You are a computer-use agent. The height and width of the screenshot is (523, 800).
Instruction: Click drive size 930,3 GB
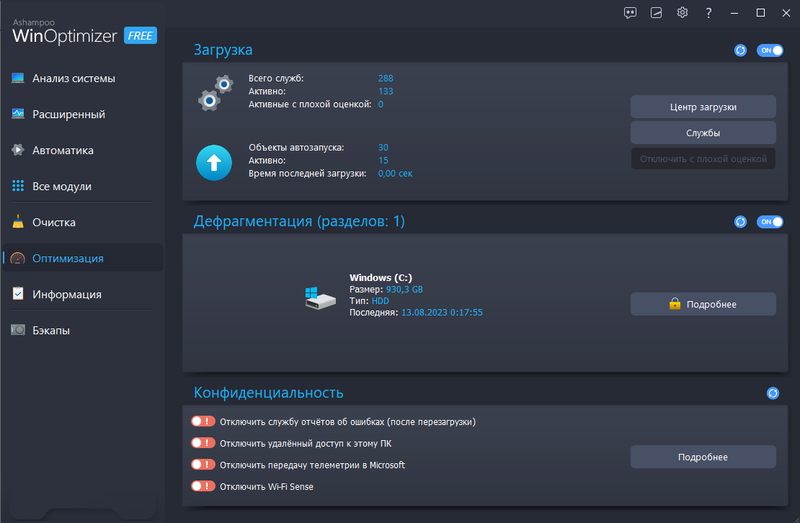(404, 289)
